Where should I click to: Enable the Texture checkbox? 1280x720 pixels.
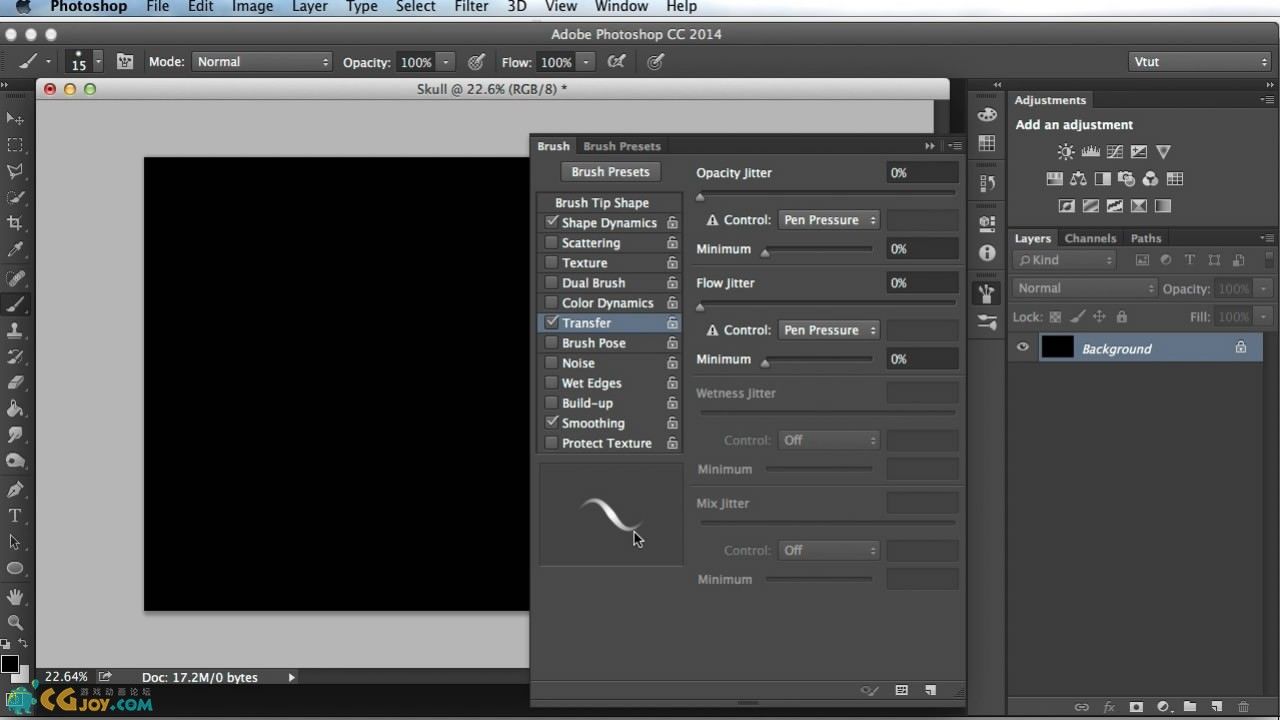click(551, 262)
